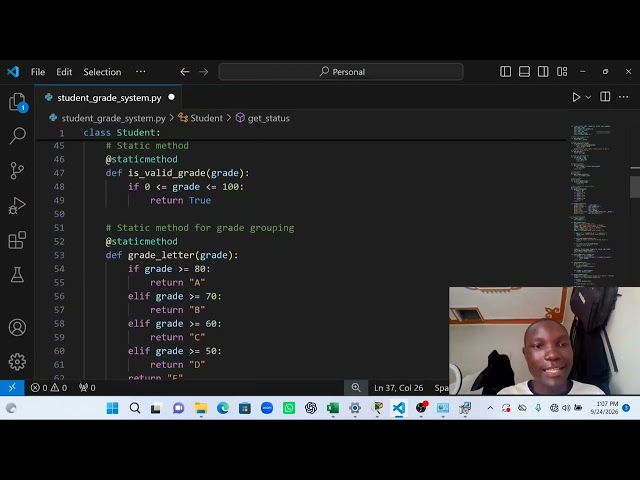Click the webcam video overlay

click(x=544, y=341)
